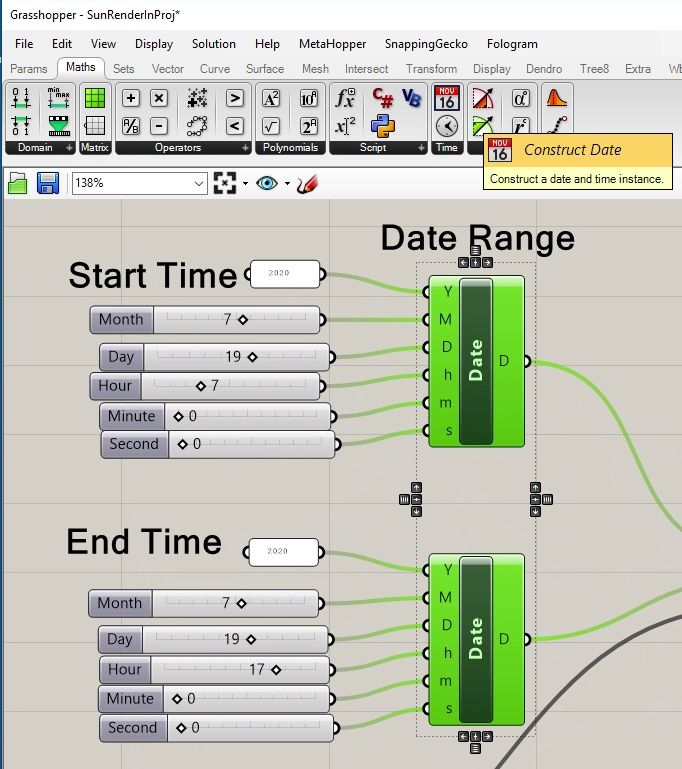Open the eye preview dropdown arrow
The image size is (682, 769).
tap(287, 184)
